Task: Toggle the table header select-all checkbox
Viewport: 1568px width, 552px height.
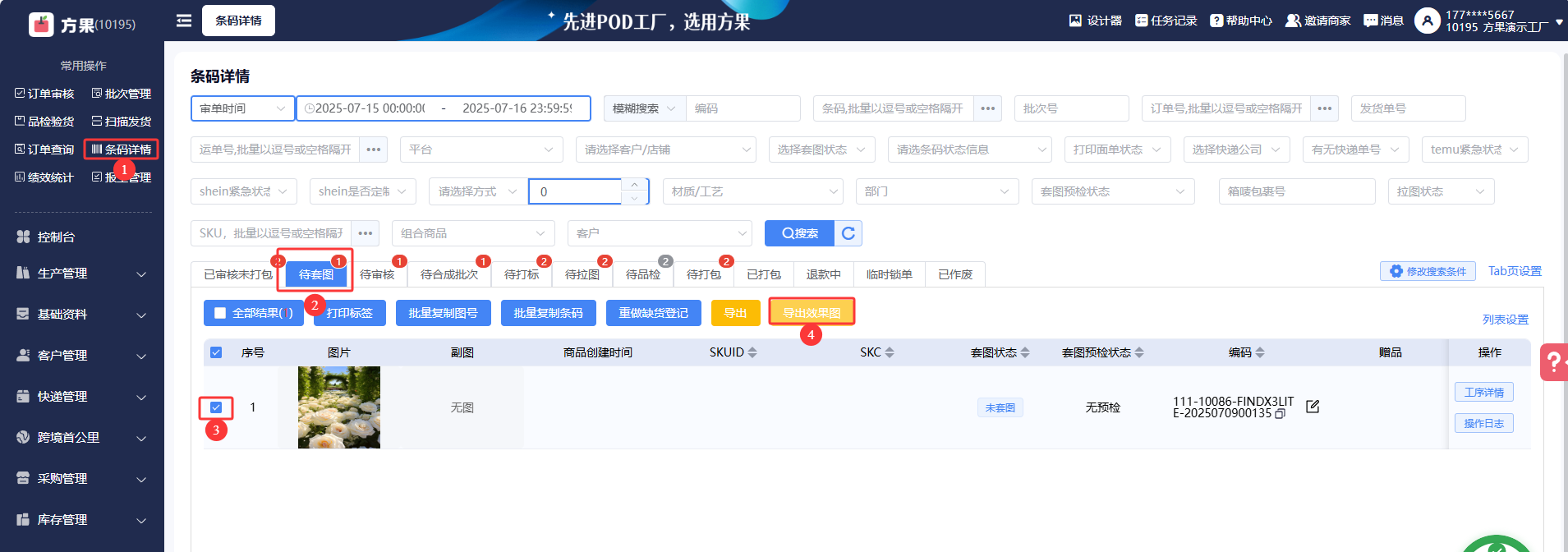Action: coord(216,352)
